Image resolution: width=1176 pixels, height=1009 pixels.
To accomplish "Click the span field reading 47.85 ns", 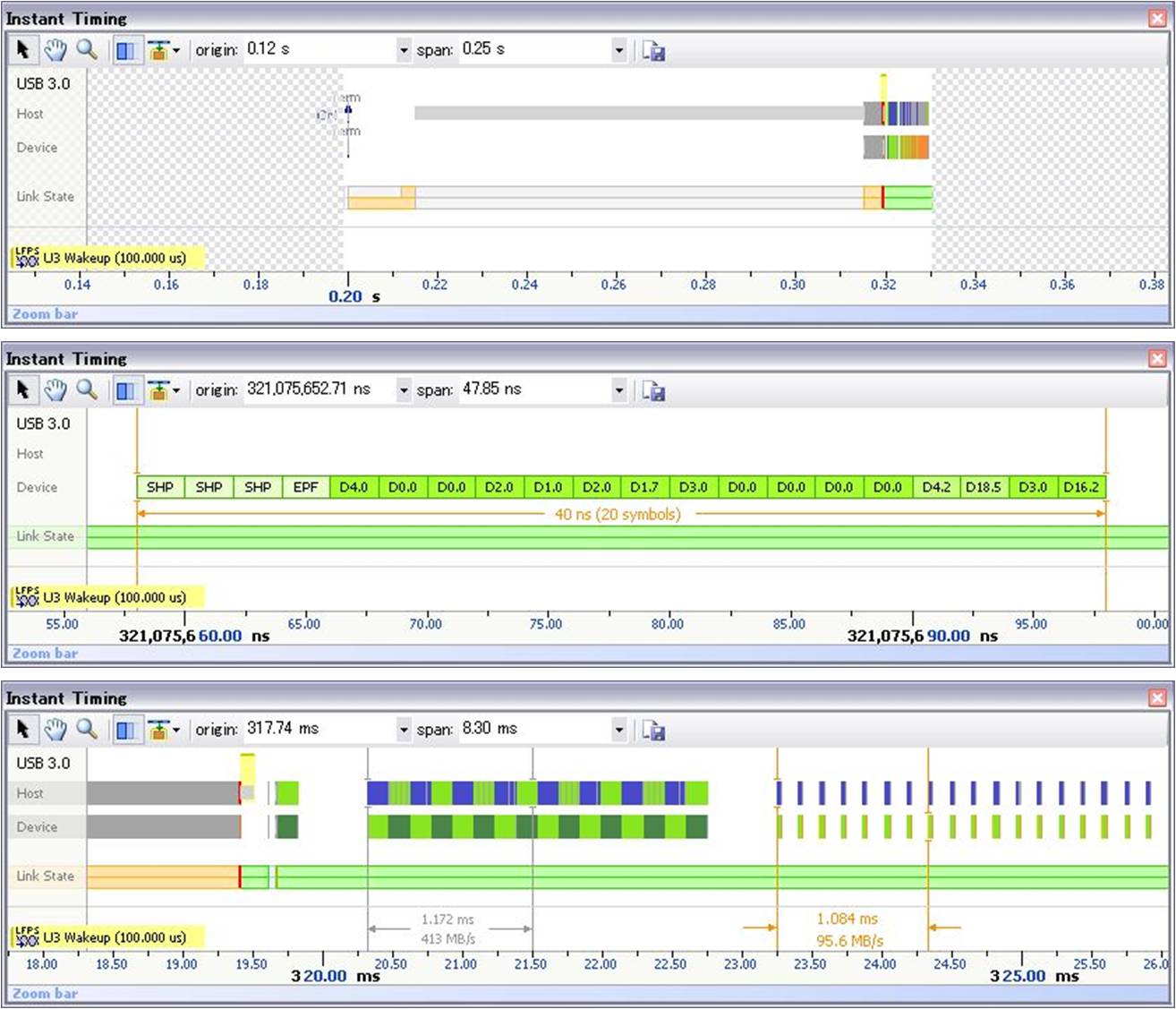I will coord(534,389).
